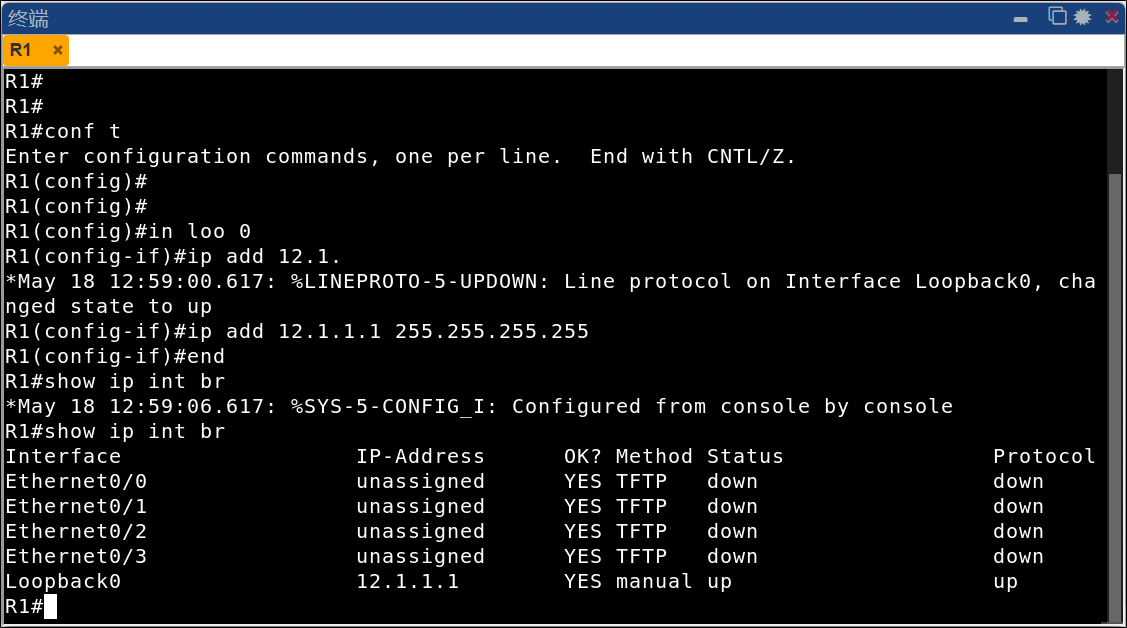Image resolution: width=1127 pixels, height=628 pixels.
Task: Click the IP-Address column header
Action: point(420,456)
